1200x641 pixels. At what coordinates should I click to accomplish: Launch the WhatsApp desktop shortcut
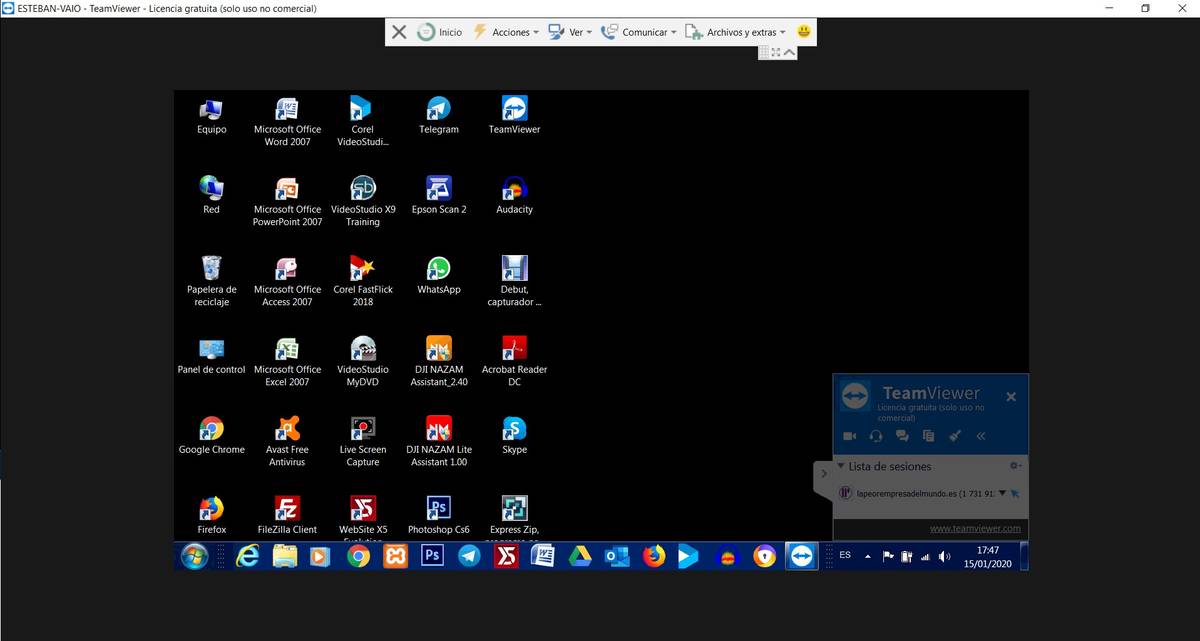[x=438, y=276]
